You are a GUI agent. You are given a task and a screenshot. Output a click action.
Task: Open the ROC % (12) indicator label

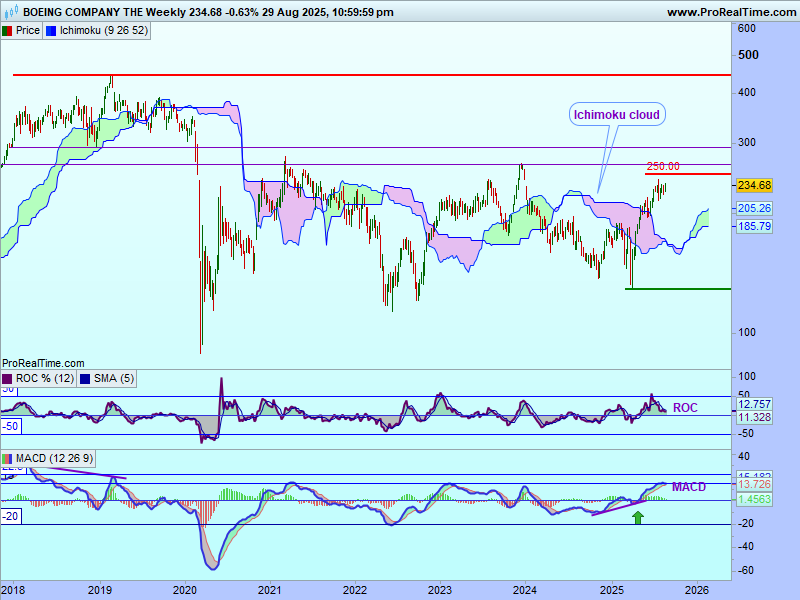click(x=45, y=379)
